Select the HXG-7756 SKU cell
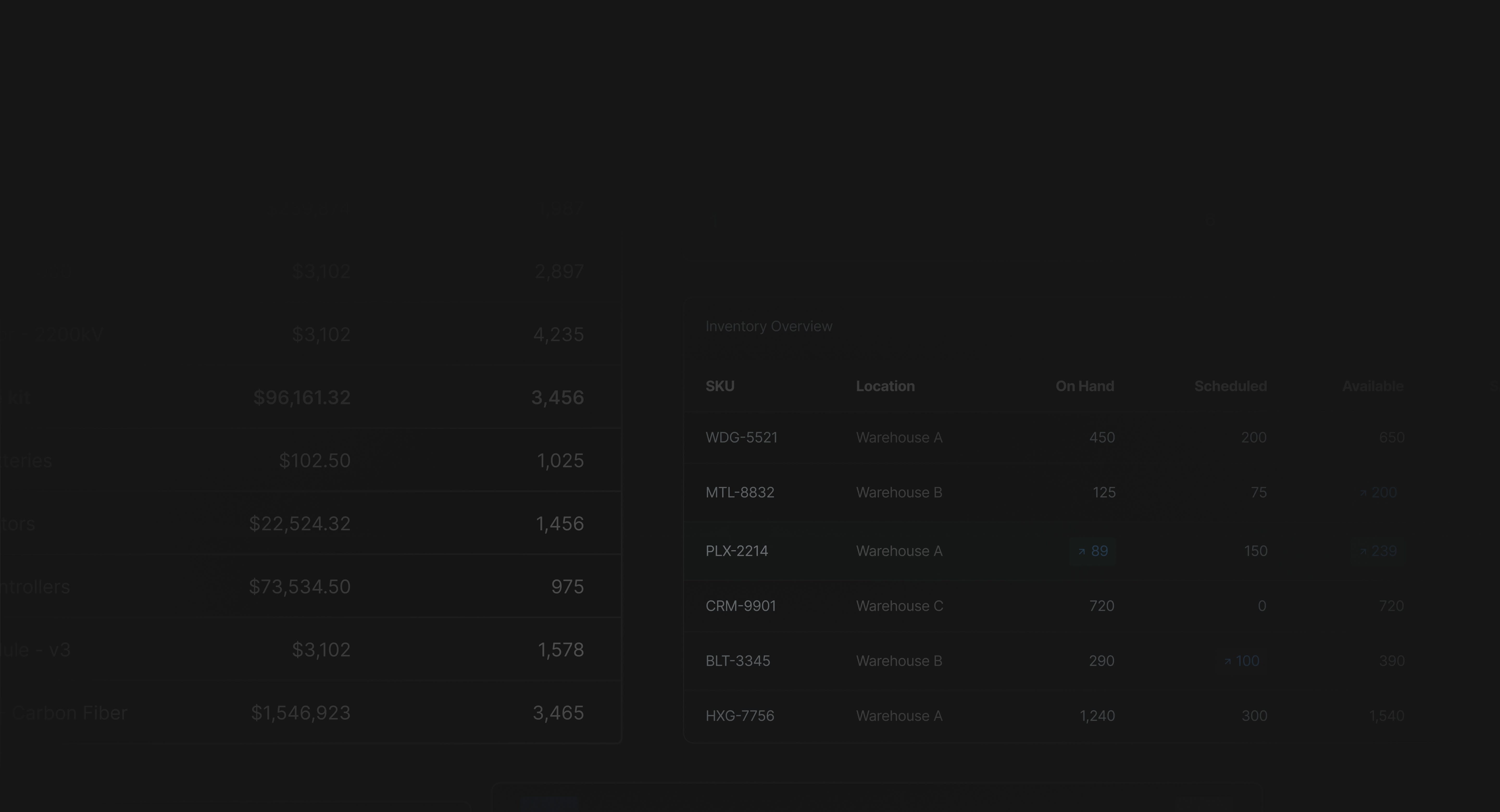The image size is (1500, 812). (740, 716)
